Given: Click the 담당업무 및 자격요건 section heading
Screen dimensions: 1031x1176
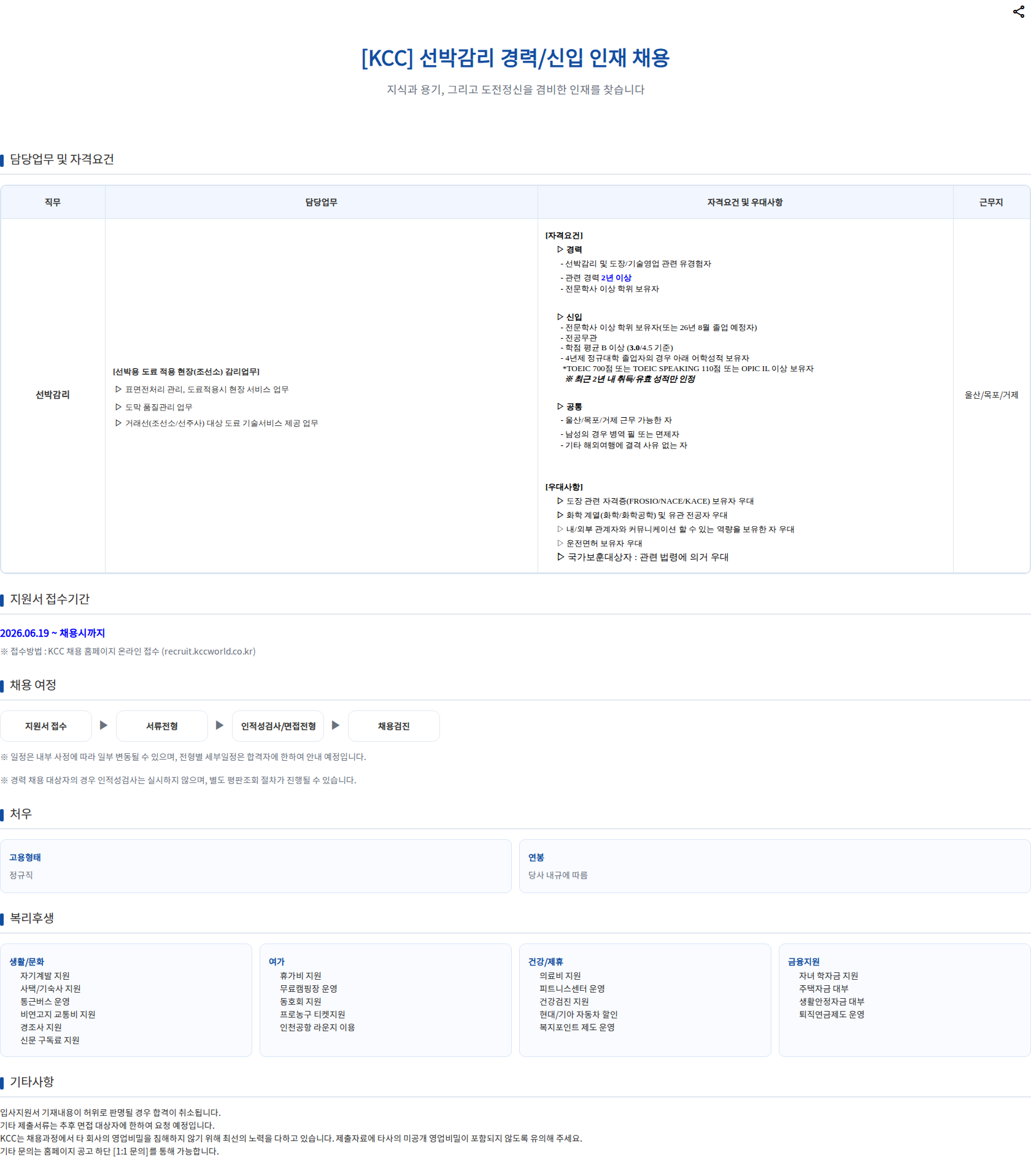Looking at the screenshot, I should [62, 159].
